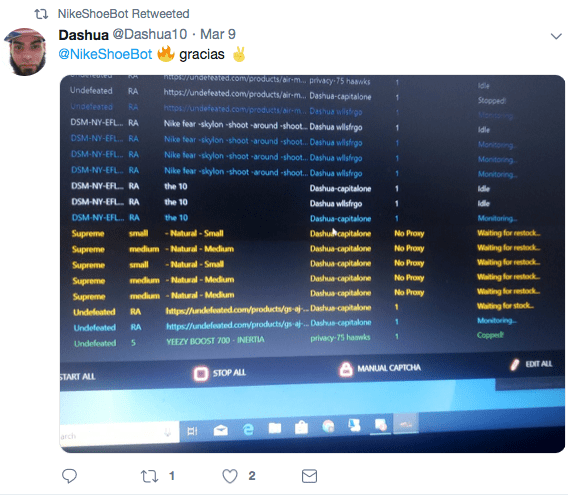The width and height of the screenshot is (568, 495).
Task: Retweet this post using the retweet icon
Action: click(149, 476)
